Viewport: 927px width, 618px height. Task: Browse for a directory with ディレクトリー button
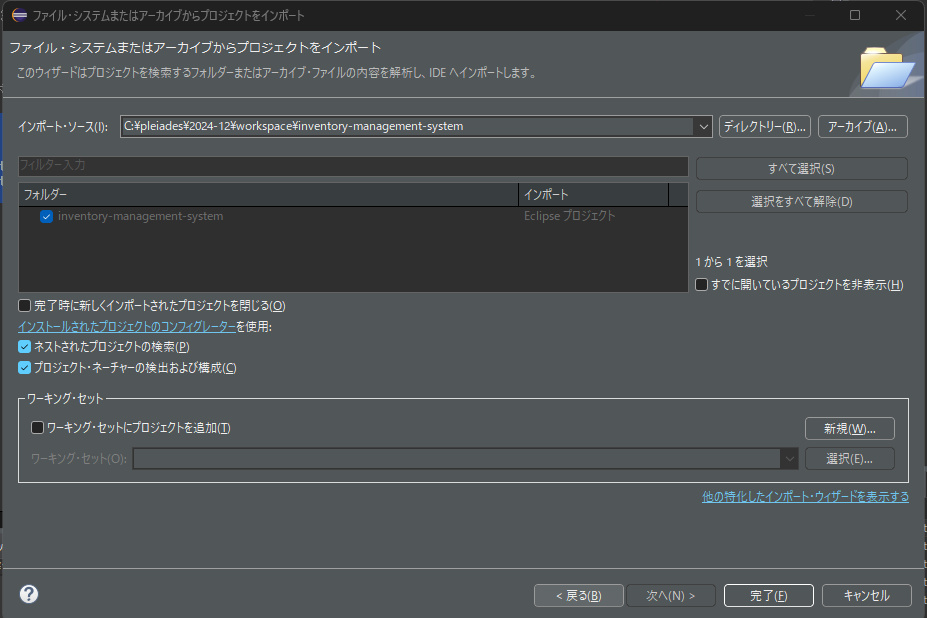[x=764, y=126]
